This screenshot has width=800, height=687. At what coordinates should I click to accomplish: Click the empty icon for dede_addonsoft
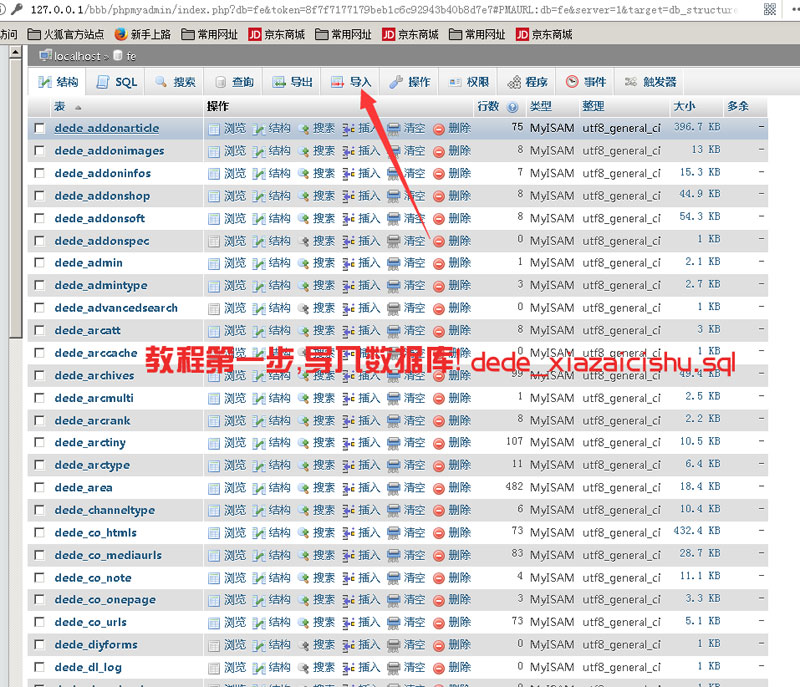(x=393, y=219)
